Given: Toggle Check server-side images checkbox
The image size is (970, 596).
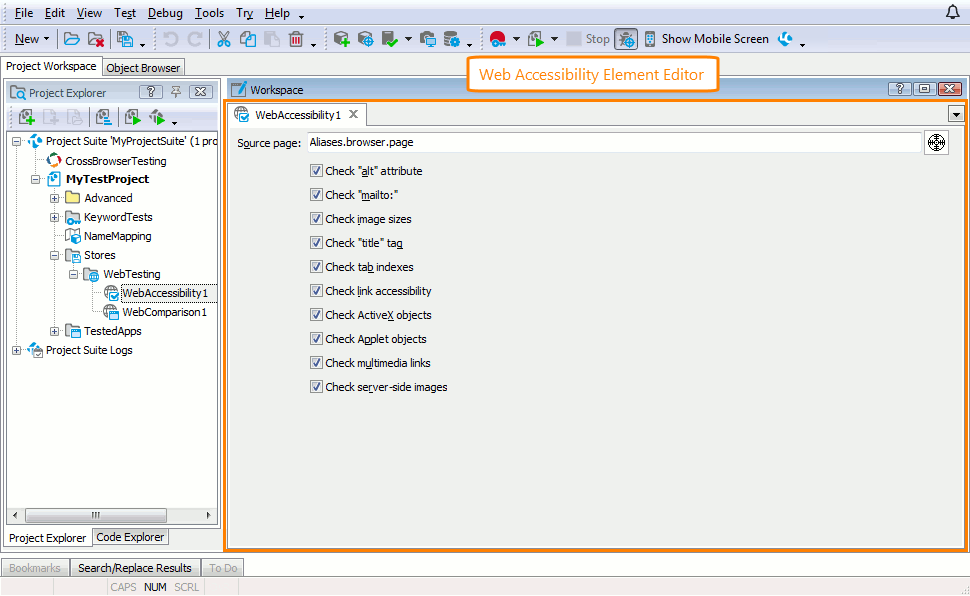Looking at the screenshot, I should pyautogui.click(x=316, y=387).
